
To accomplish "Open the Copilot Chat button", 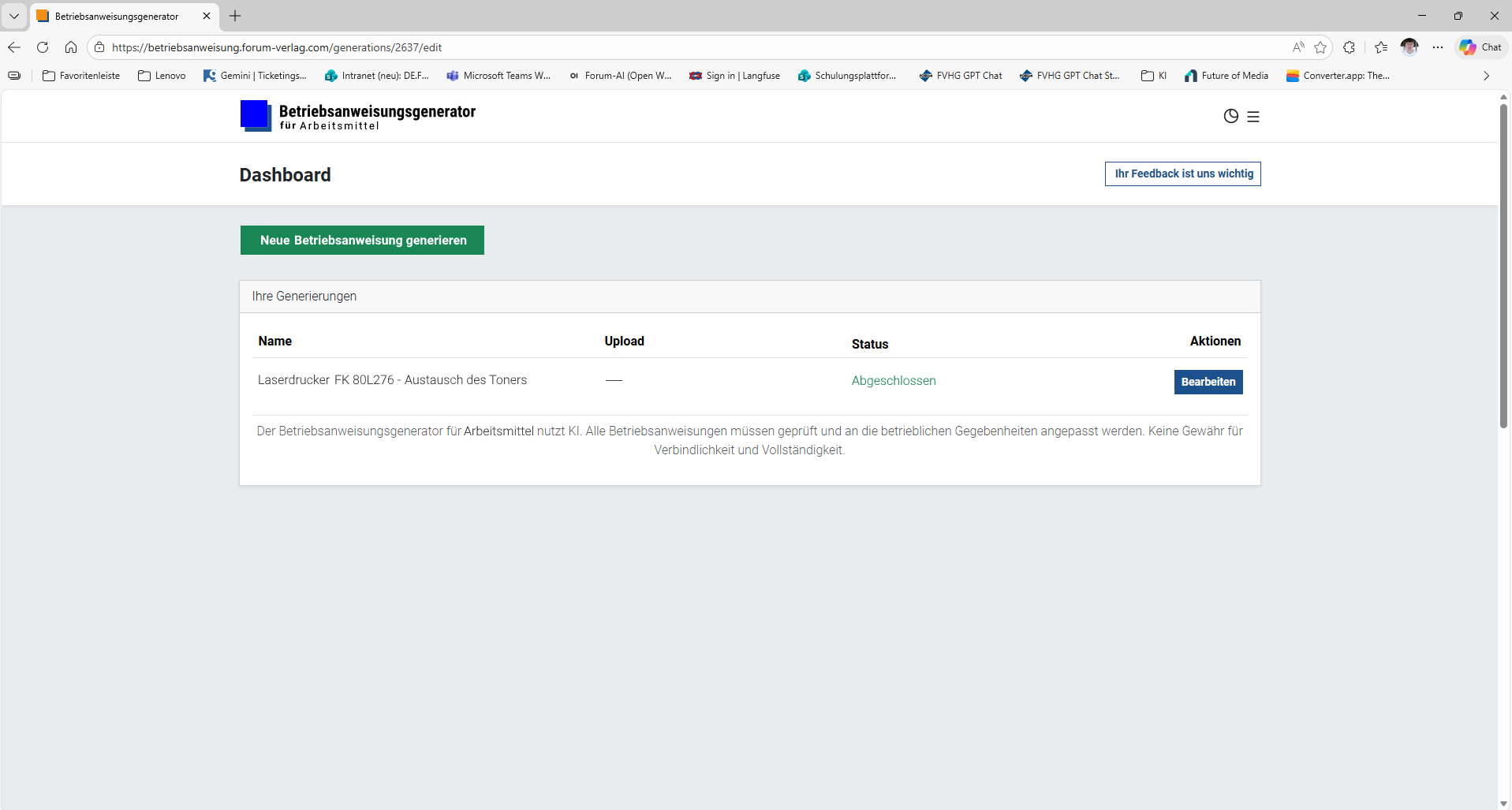I will 1480,47.
